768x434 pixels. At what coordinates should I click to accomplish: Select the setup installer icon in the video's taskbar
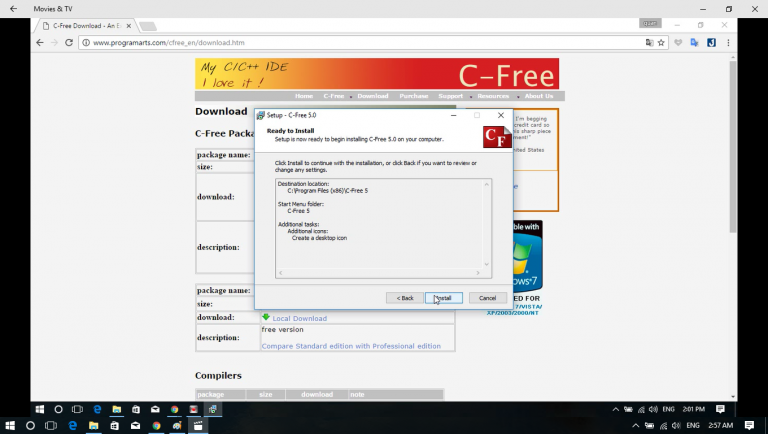click(213, 409)
